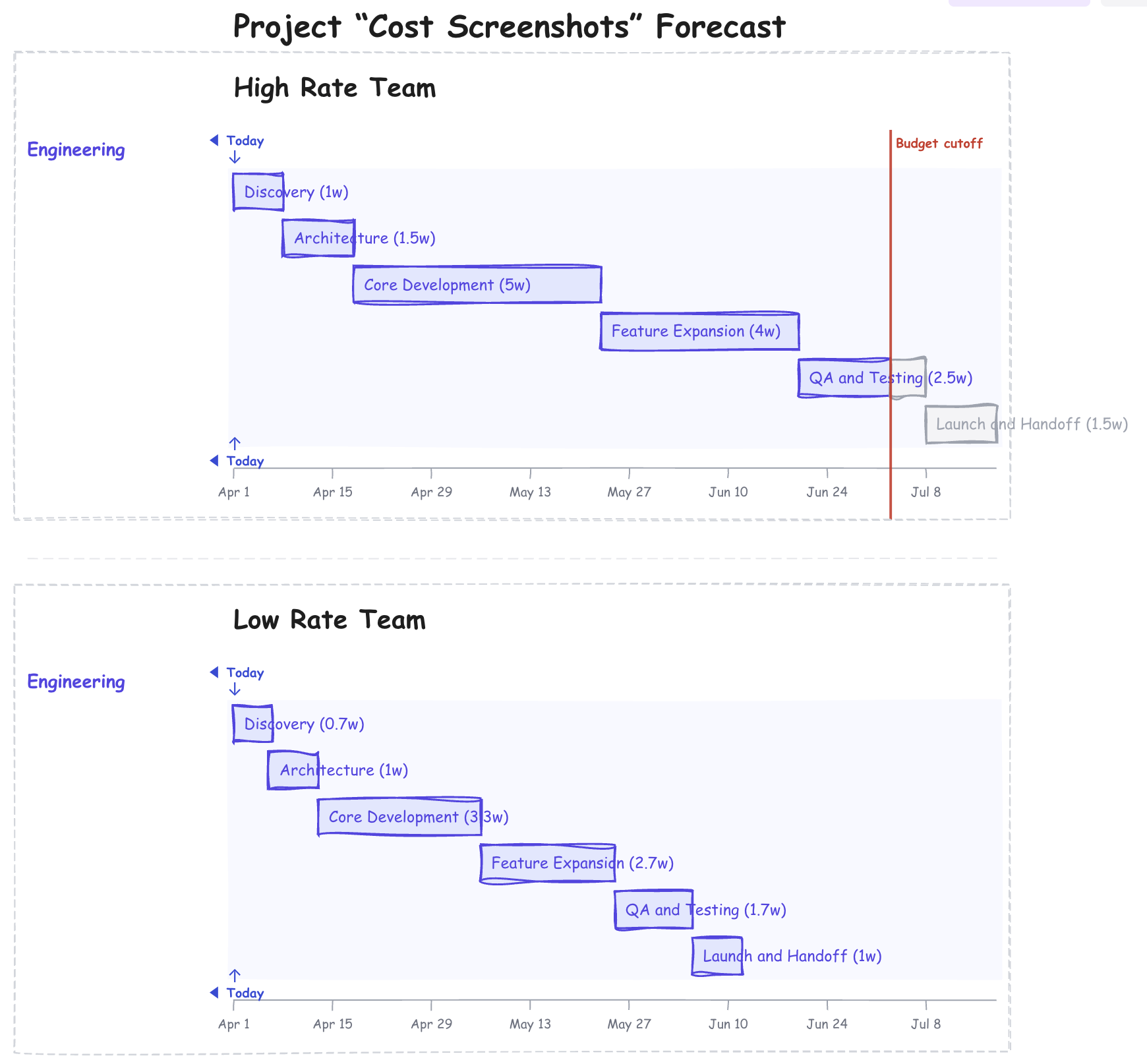Click the High Rate Team section heading
The image size is (1147, 1064).
pyautogui.click(x=335, y=88)
